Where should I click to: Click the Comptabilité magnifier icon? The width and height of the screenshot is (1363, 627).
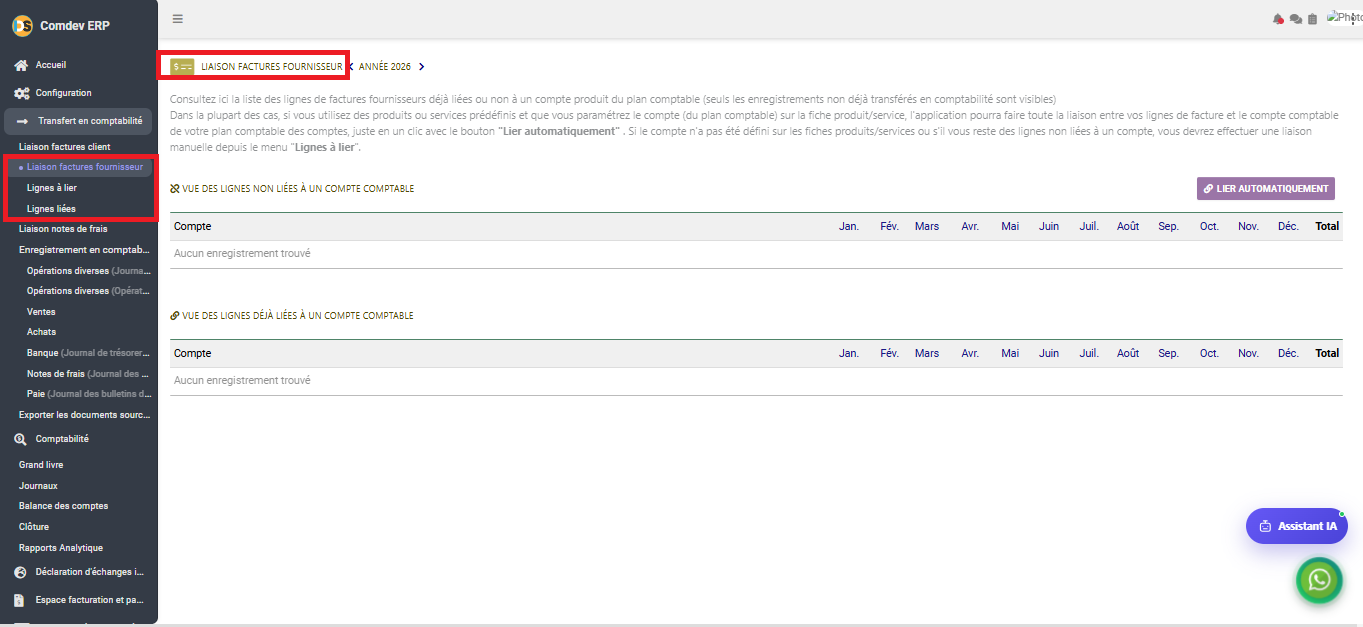point(21,439)
